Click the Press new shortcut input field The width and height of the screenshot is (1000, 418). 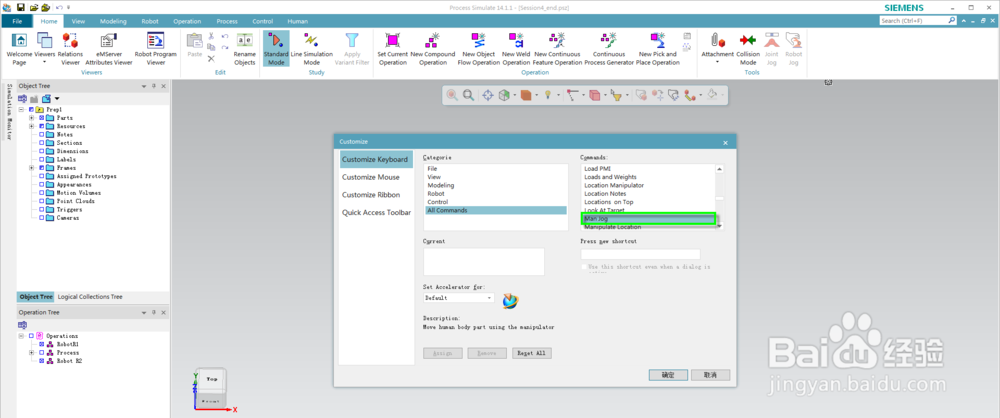pyautogui.click(x=640, y=254)
